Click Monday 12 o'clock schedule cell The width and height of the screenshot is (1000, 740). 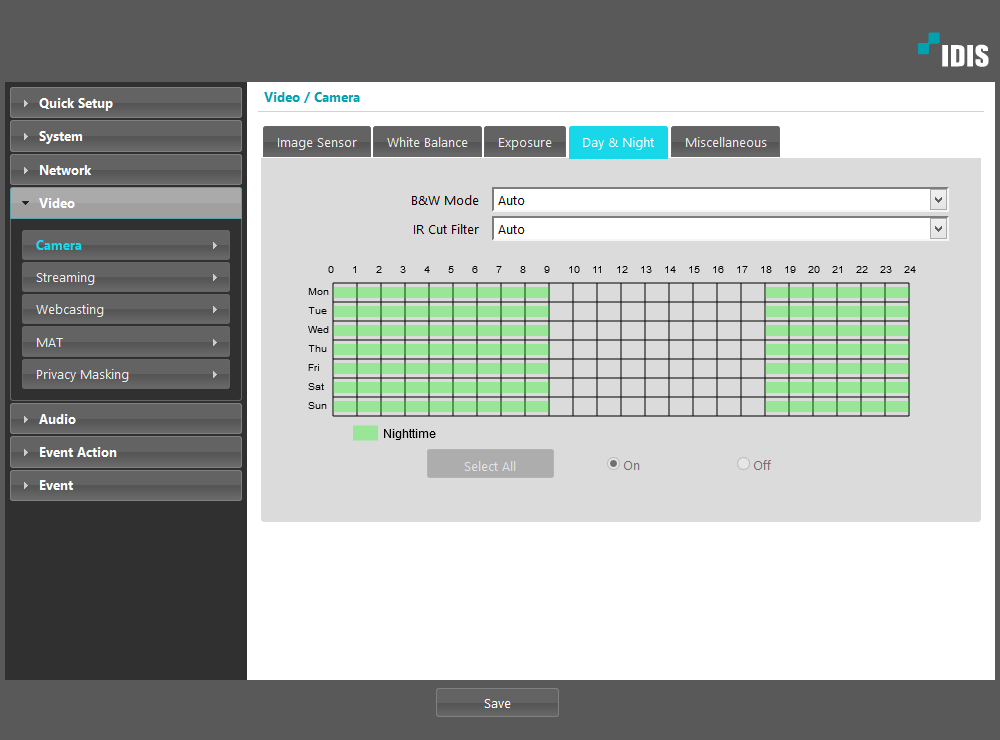click(633, 292)
